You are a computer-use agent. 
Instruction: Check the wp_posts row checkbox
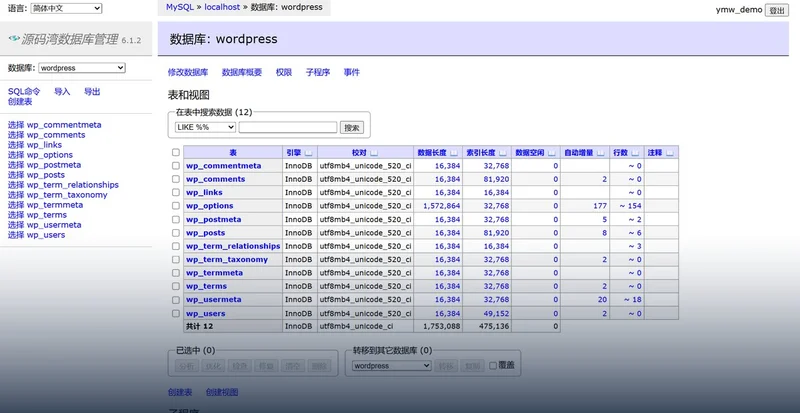[176, 233]
